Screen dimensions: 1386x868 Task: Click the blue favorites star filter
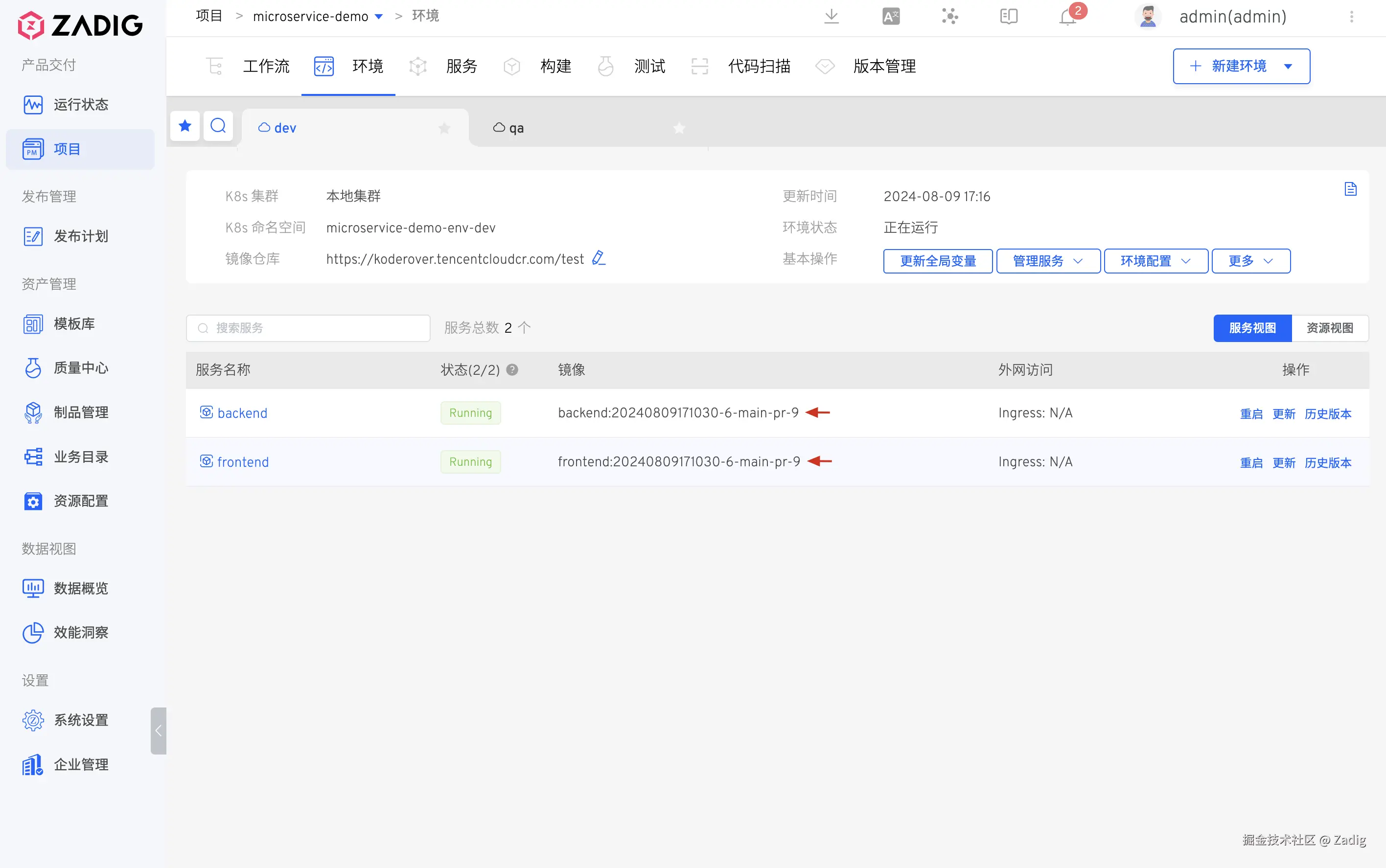tap(185, 126)
